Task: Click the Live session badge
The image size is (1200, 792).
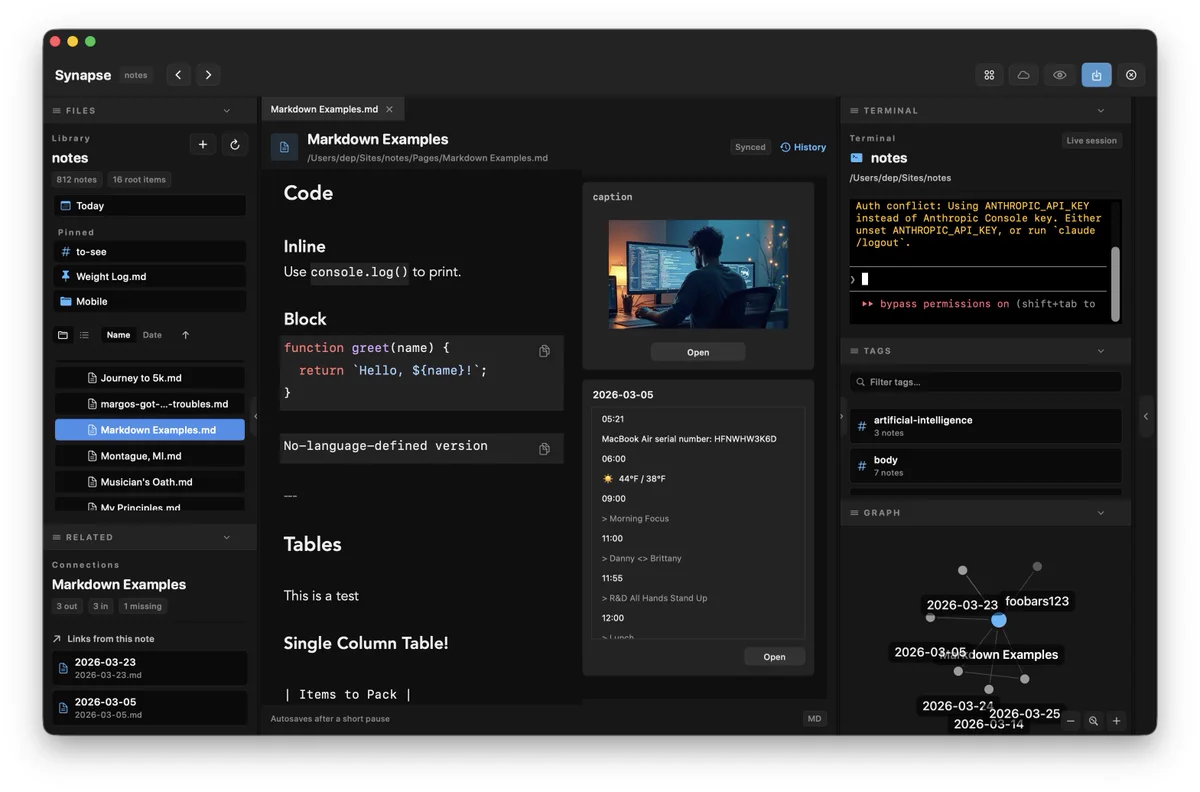Action: pyautogui.click(x=1091, y=141)
